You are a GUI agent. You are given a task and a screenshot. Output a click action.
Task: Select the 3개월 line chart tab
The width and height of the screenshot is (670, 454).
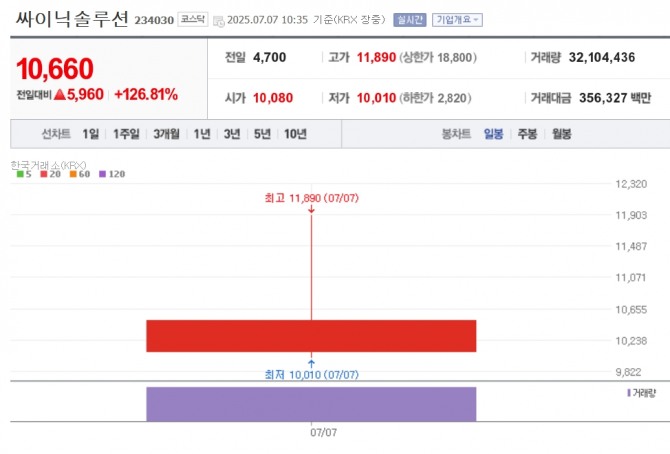tap(166, 134)
